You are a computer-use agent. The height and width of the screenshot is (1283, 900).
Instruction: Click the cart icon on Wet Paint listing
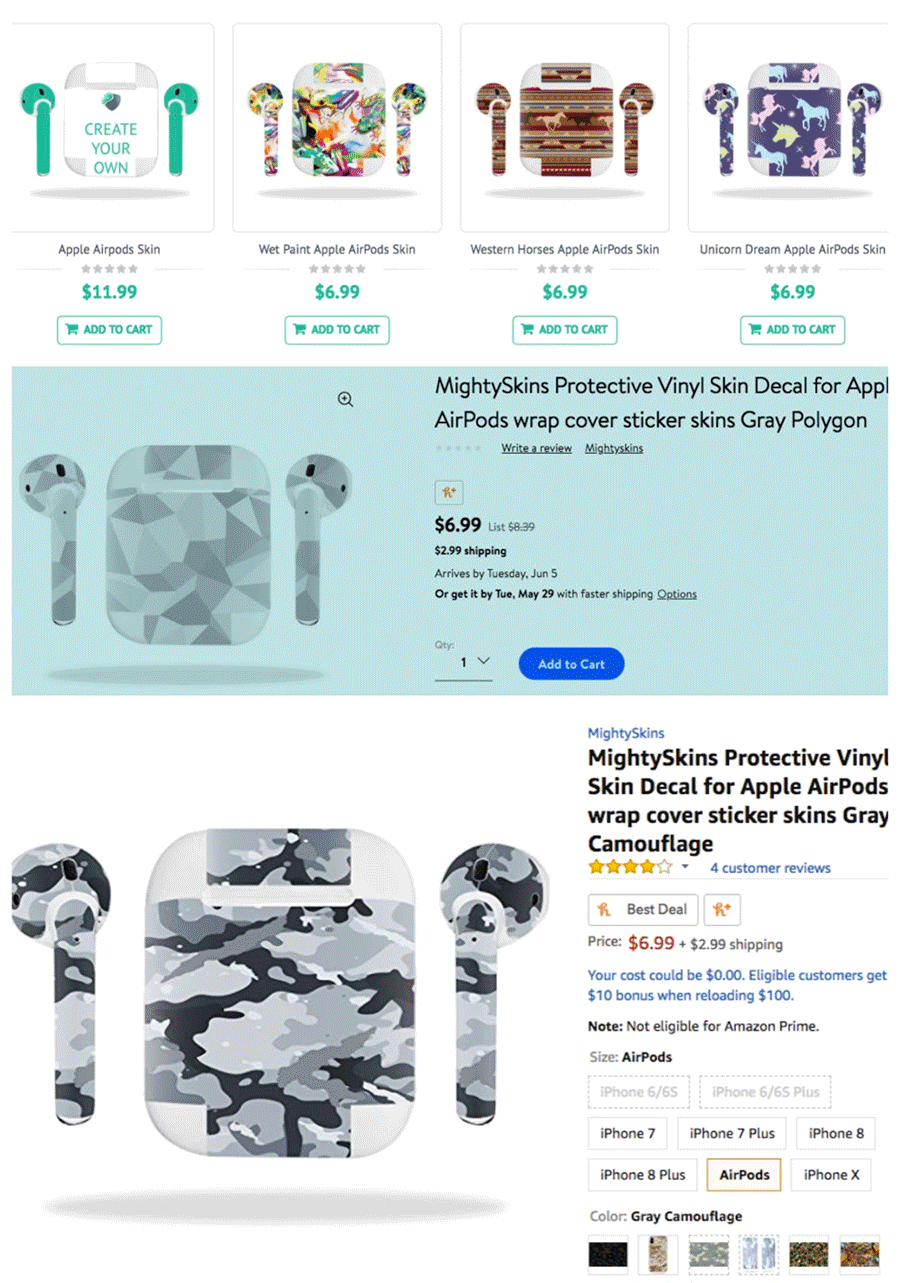click(299, 329)
